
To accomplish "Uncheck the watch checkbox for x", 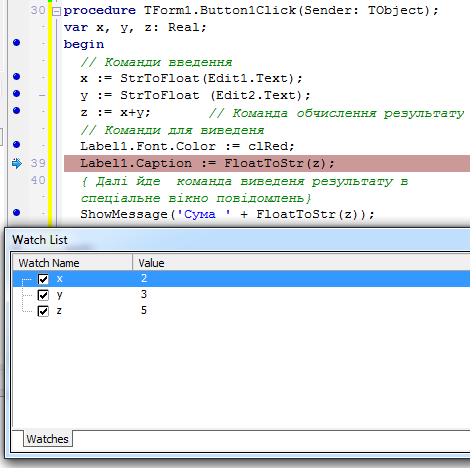I will (43, 279).
